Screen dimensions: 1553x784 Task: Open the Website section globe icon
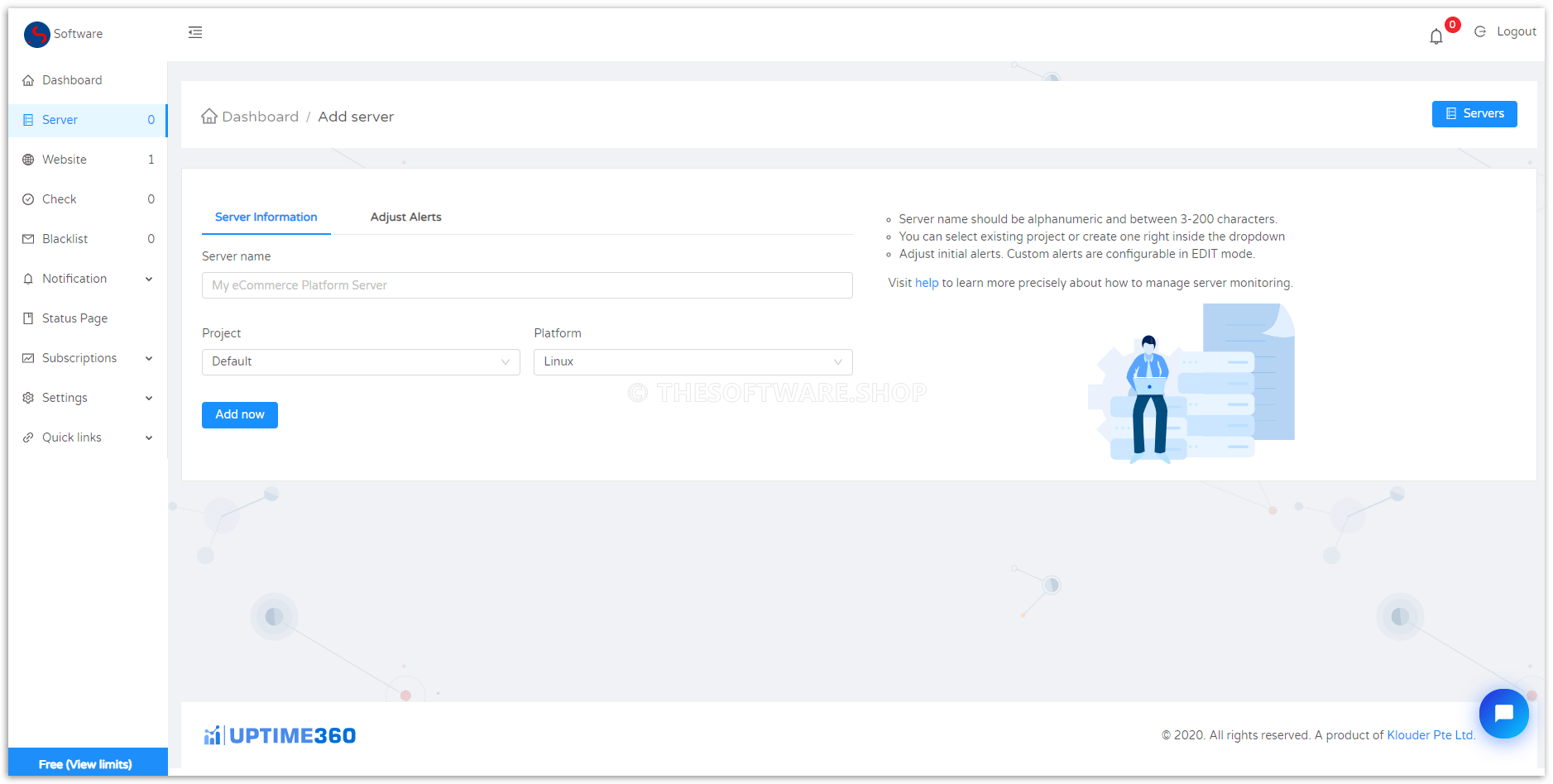29,159
